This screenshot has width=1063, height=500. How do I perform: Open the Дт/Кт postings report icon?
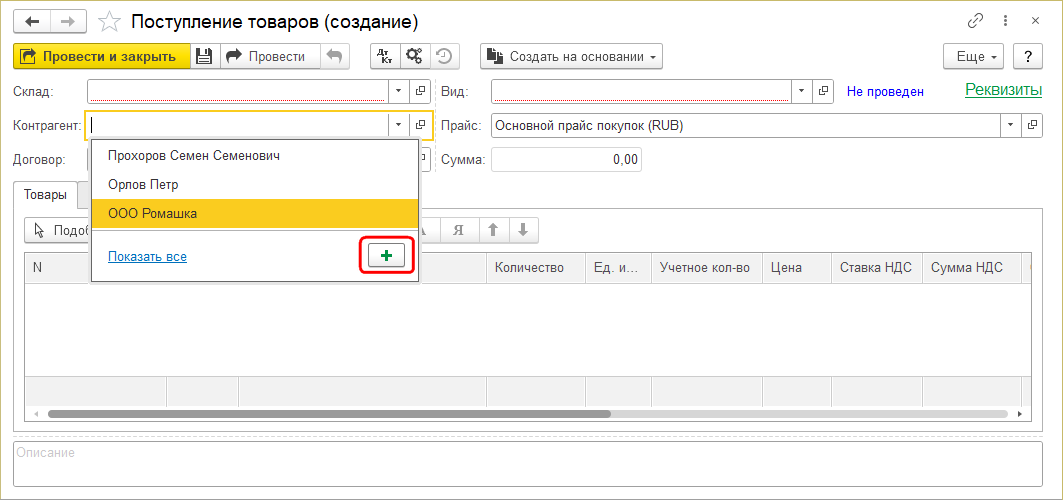[x=385, y=57]
